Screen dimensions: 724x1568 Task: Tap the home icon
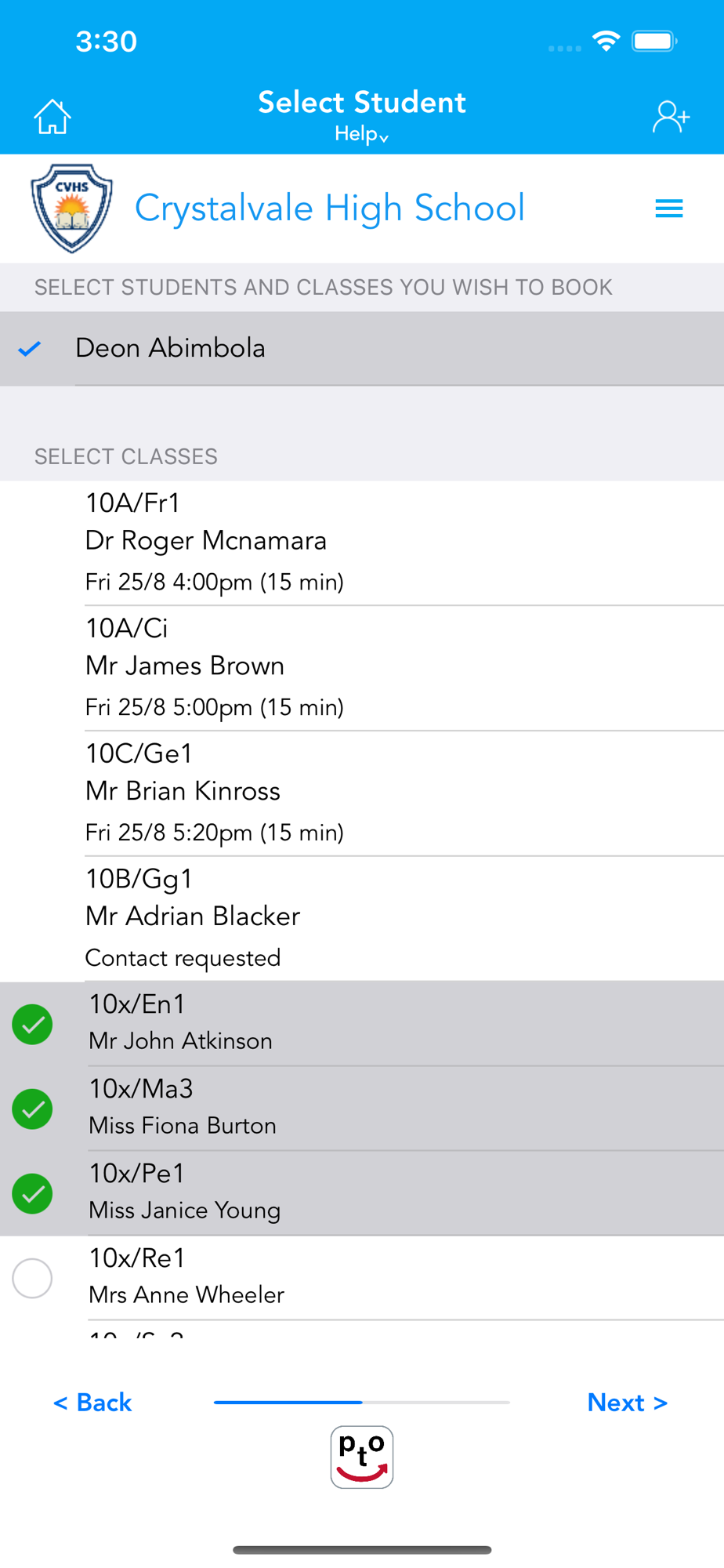coord(52,118)
